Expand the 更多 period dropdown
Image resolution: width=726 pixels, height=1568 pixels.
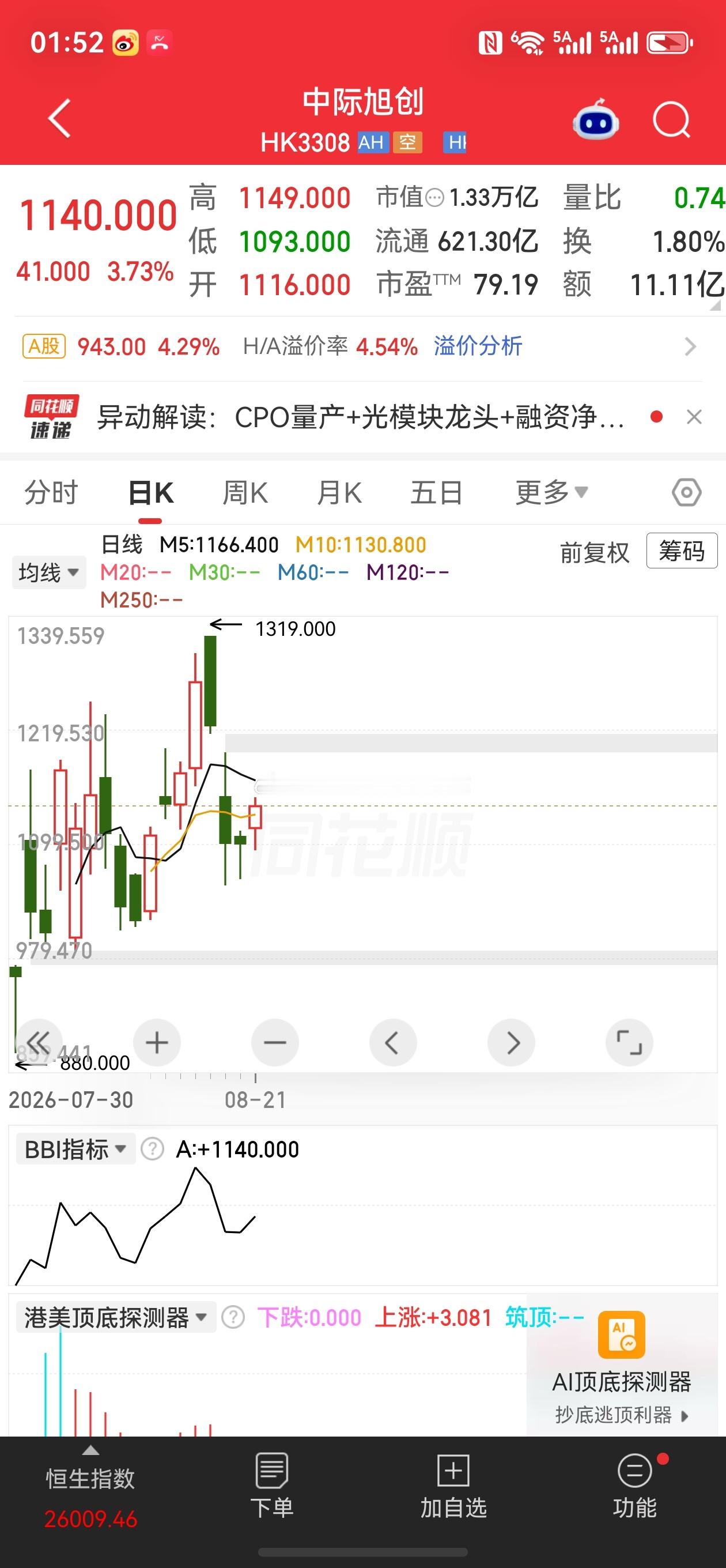click(x=551, y=492)
